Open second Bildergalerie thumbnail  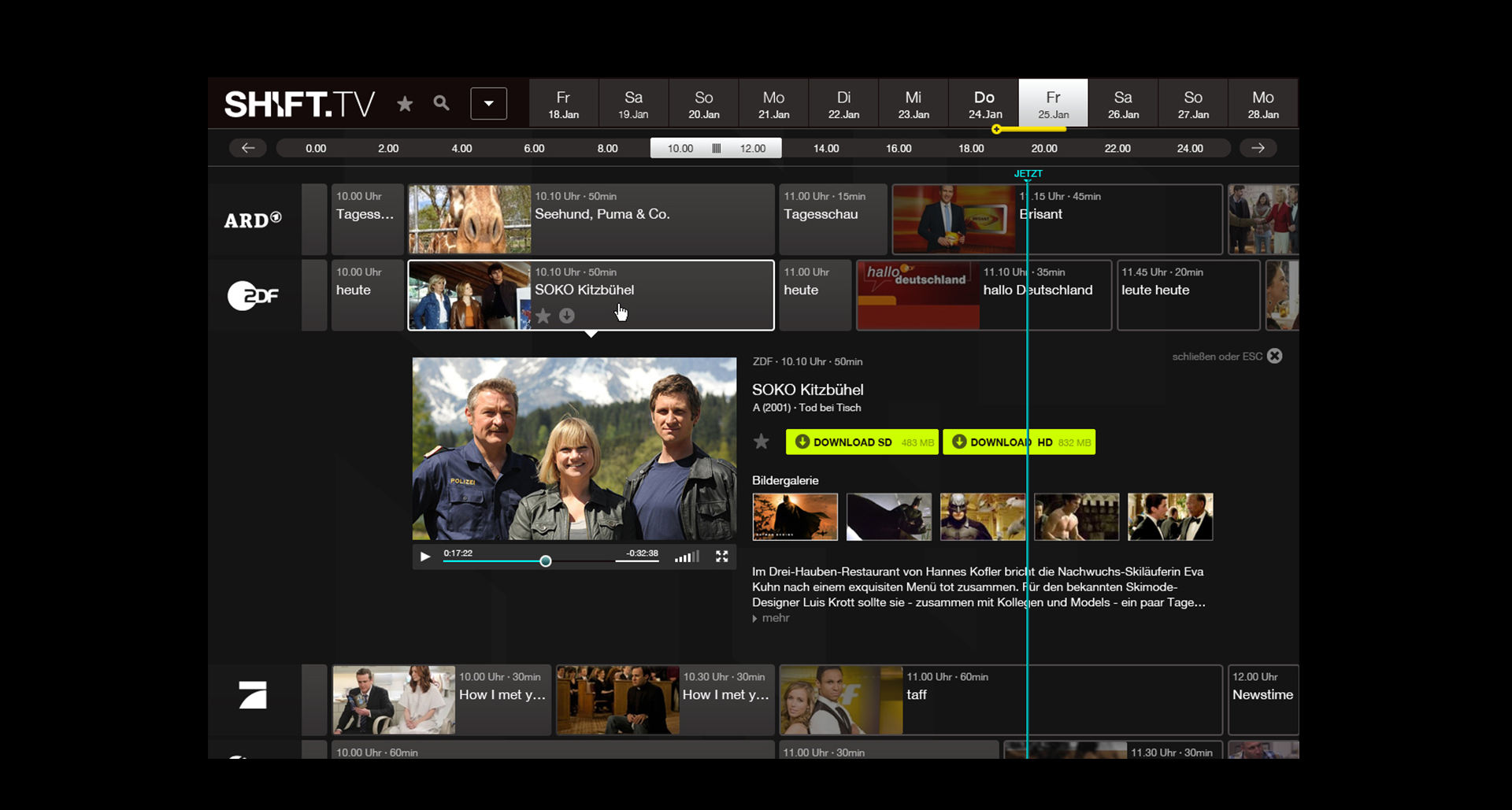[x=889, y=516]
